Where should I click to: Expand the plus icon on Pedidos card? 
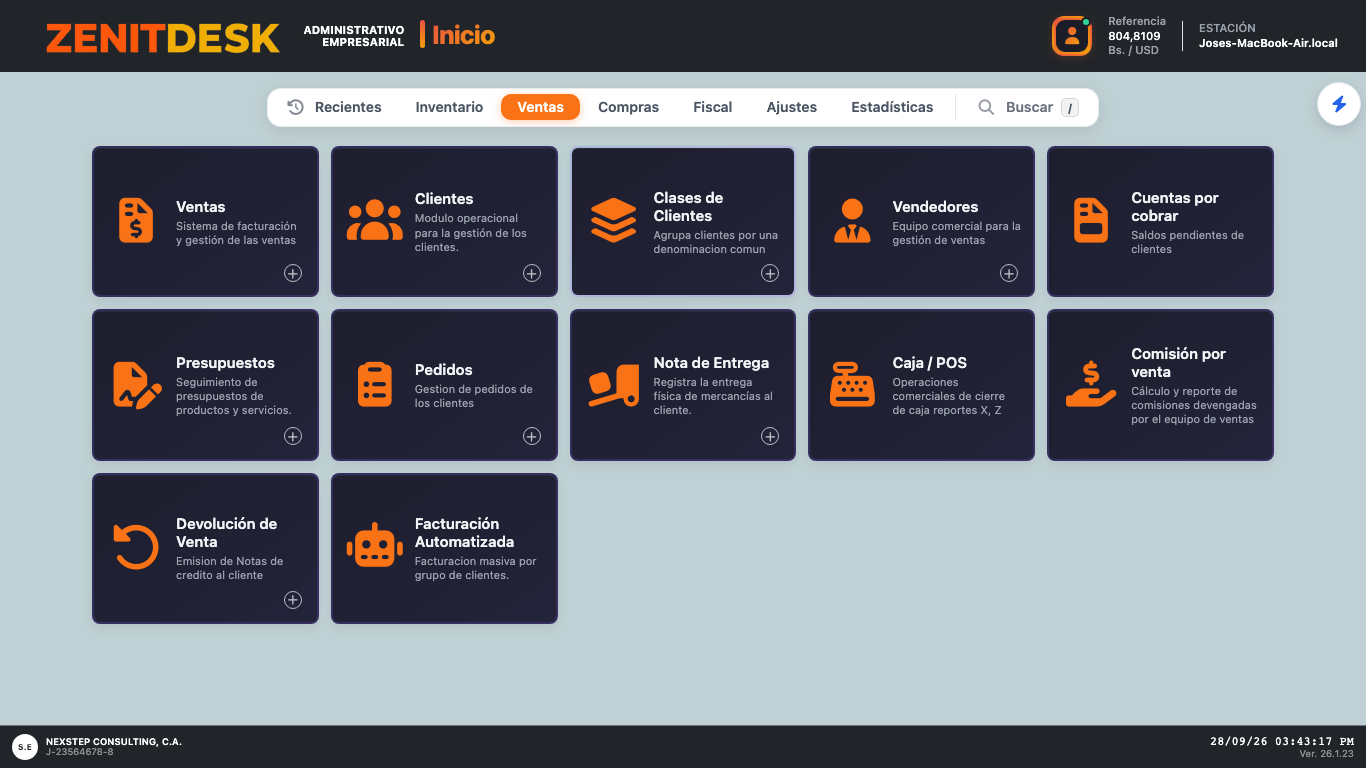[x=532, y=436]
